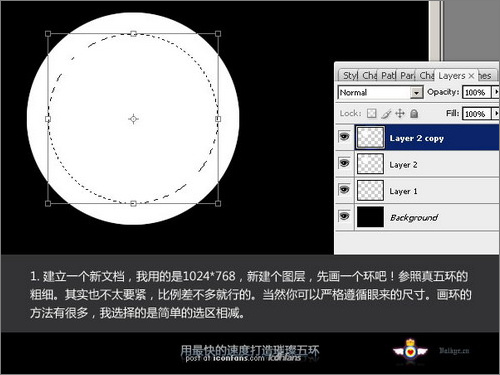Hide the Layer 2 copy layer
This screenshot has width=500, height=375.
pyautogui.click(x=344, y=136)
